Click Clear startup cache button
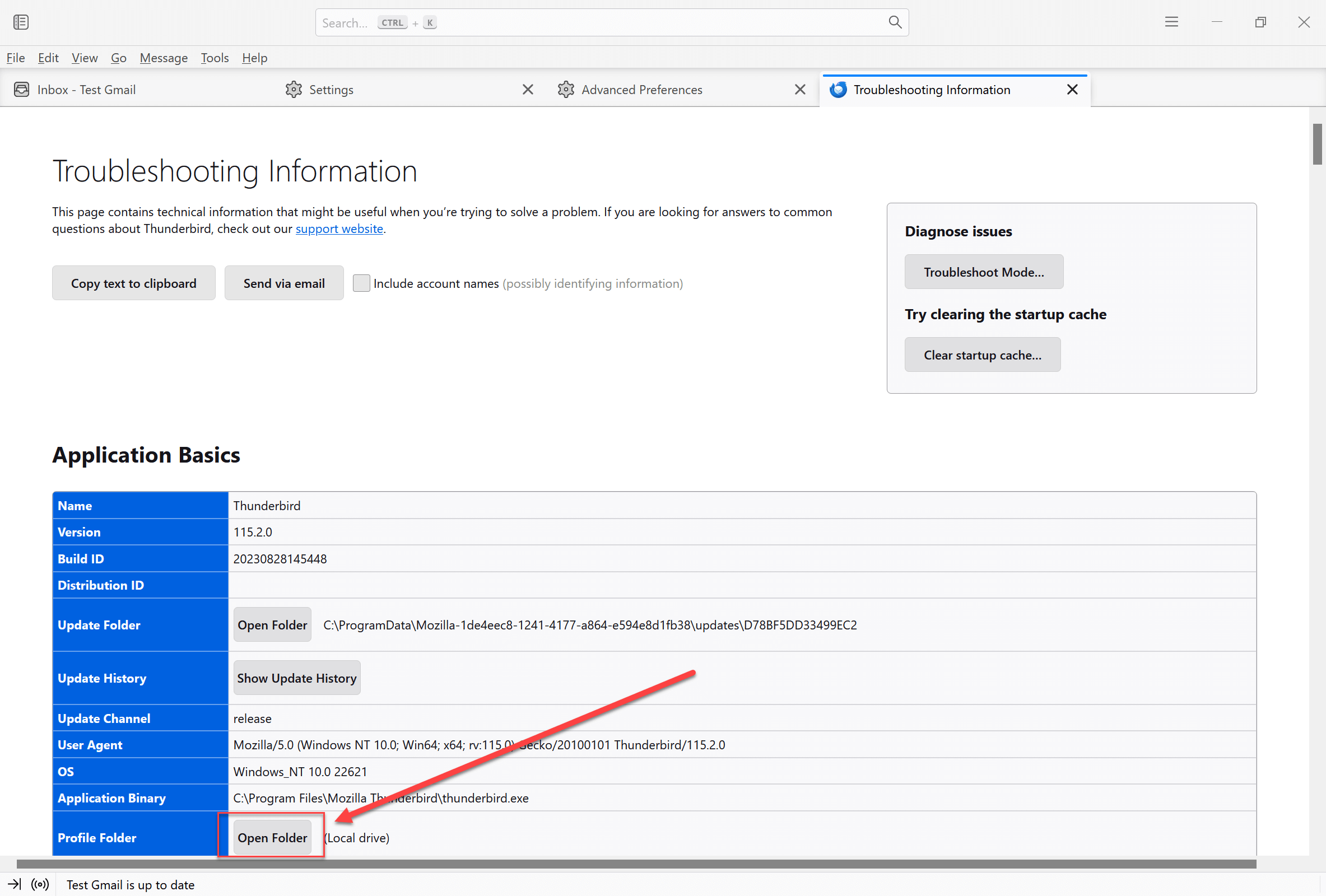The image size is (1326, 896). tap(982, 354)
